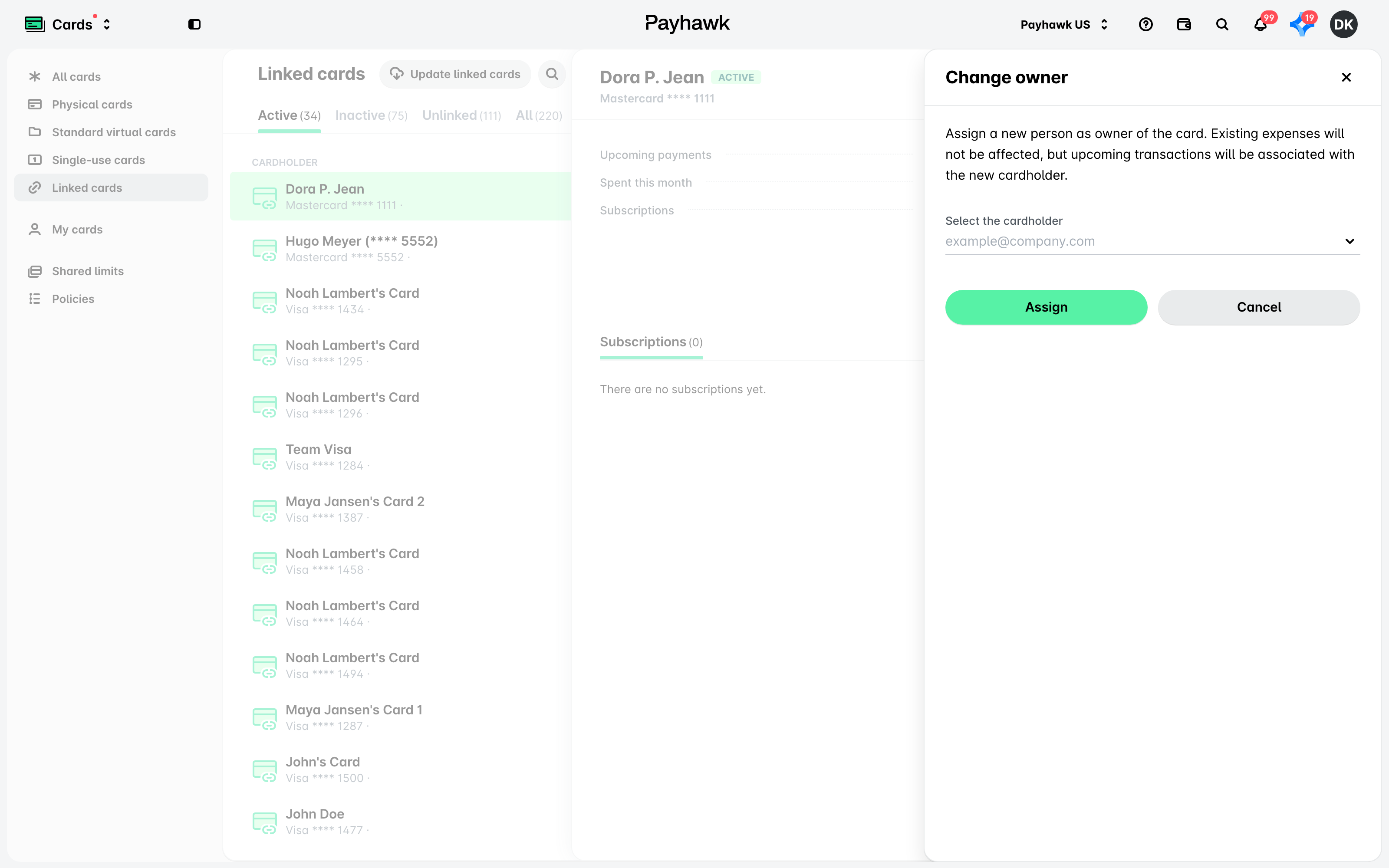Screen dimensions: 1389x868
Task: Open notifications bell with 99 badge
Action: click(1261, 24)
